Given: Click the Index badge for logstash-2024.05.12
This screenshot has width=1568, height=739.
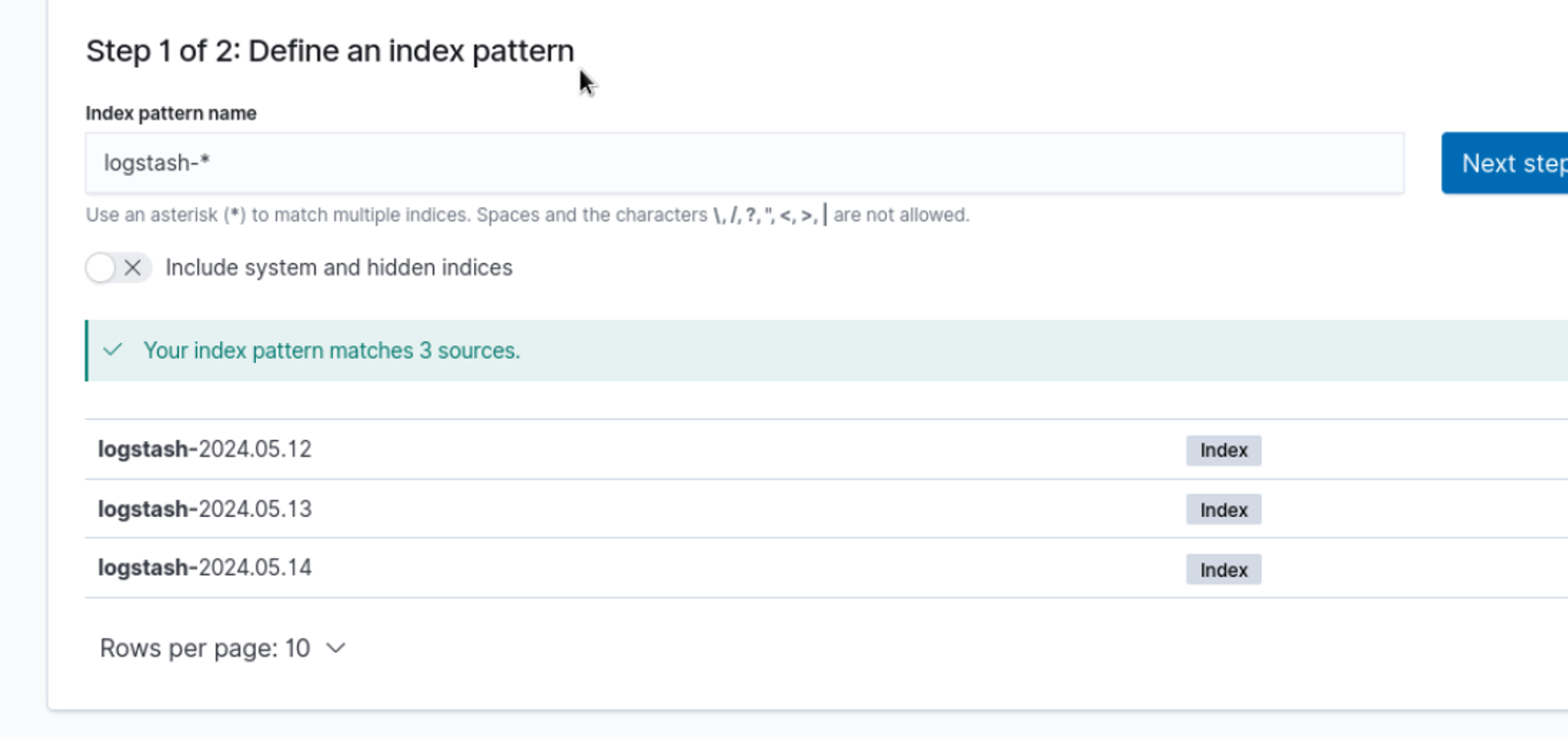Looking at the screenshot, I should 1223,450.
